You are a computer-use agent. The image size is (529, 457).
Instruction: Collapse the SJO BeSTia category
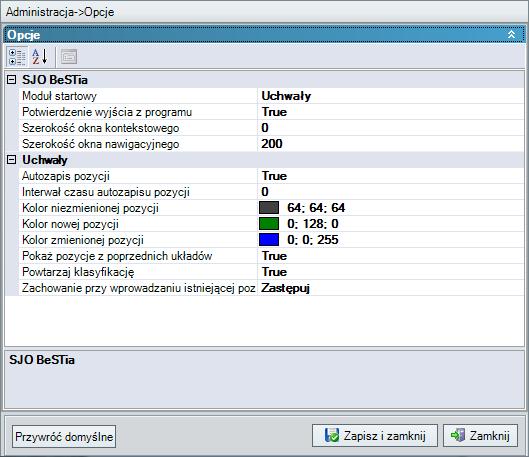click(x=11, y=80)
